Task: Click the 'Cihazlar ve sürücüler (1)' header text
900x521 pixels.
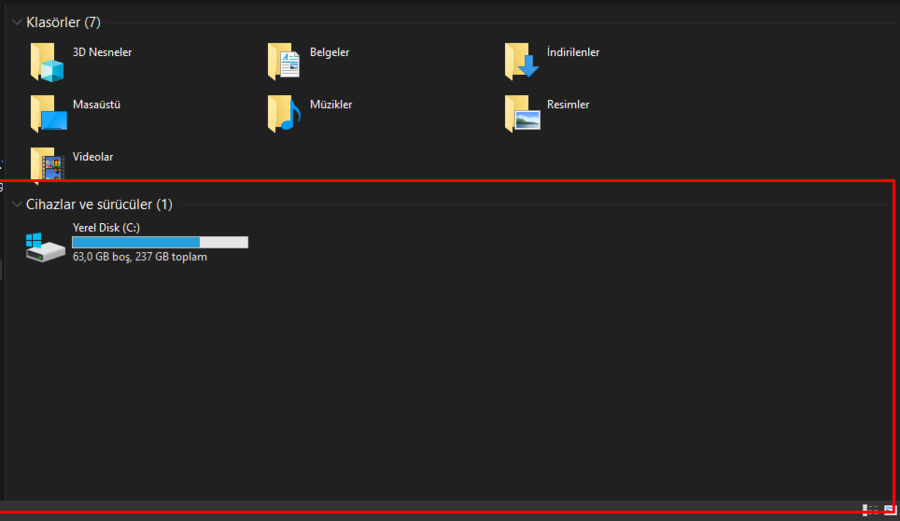Action: pyautogui.click(x=99, y=204)
